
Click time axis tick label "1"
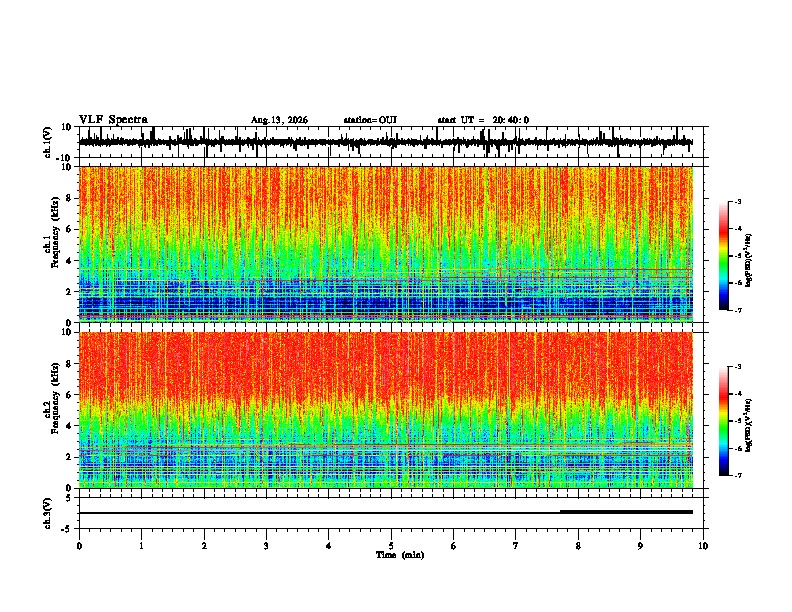pyautogui.click(x=141, y=546)
